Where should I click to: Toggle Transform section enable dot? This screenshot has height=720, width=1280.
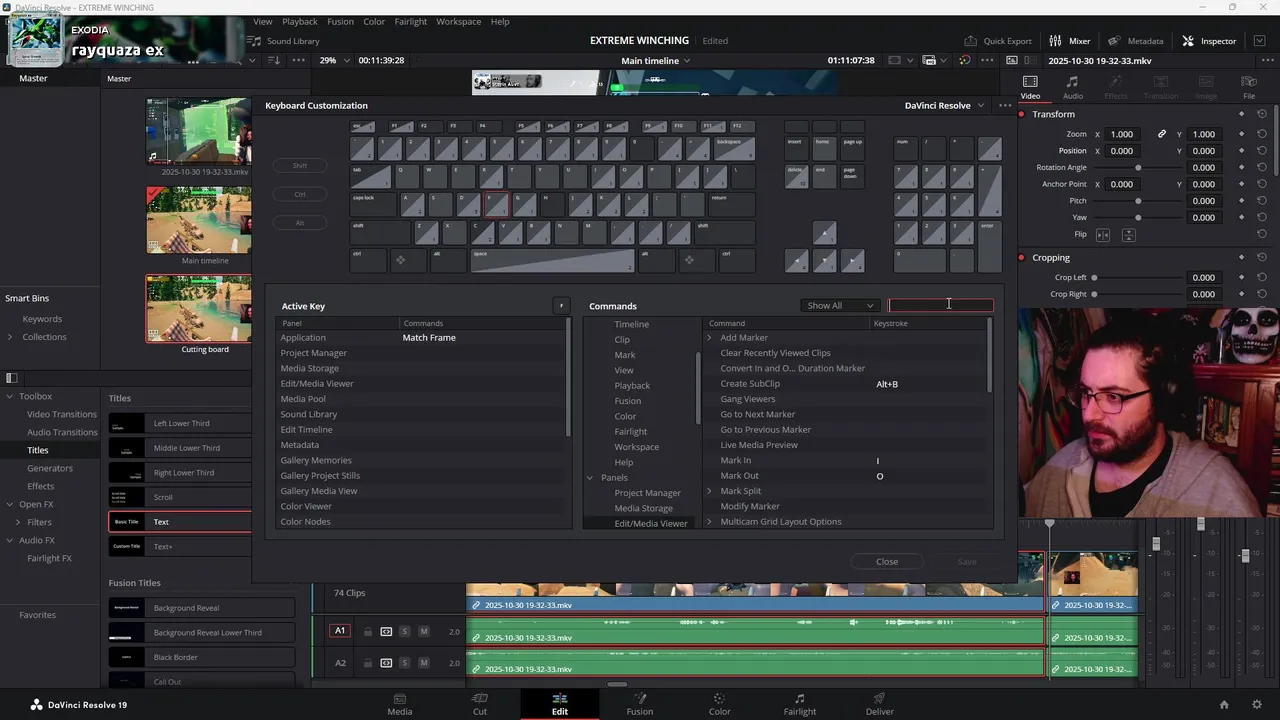1022,114
